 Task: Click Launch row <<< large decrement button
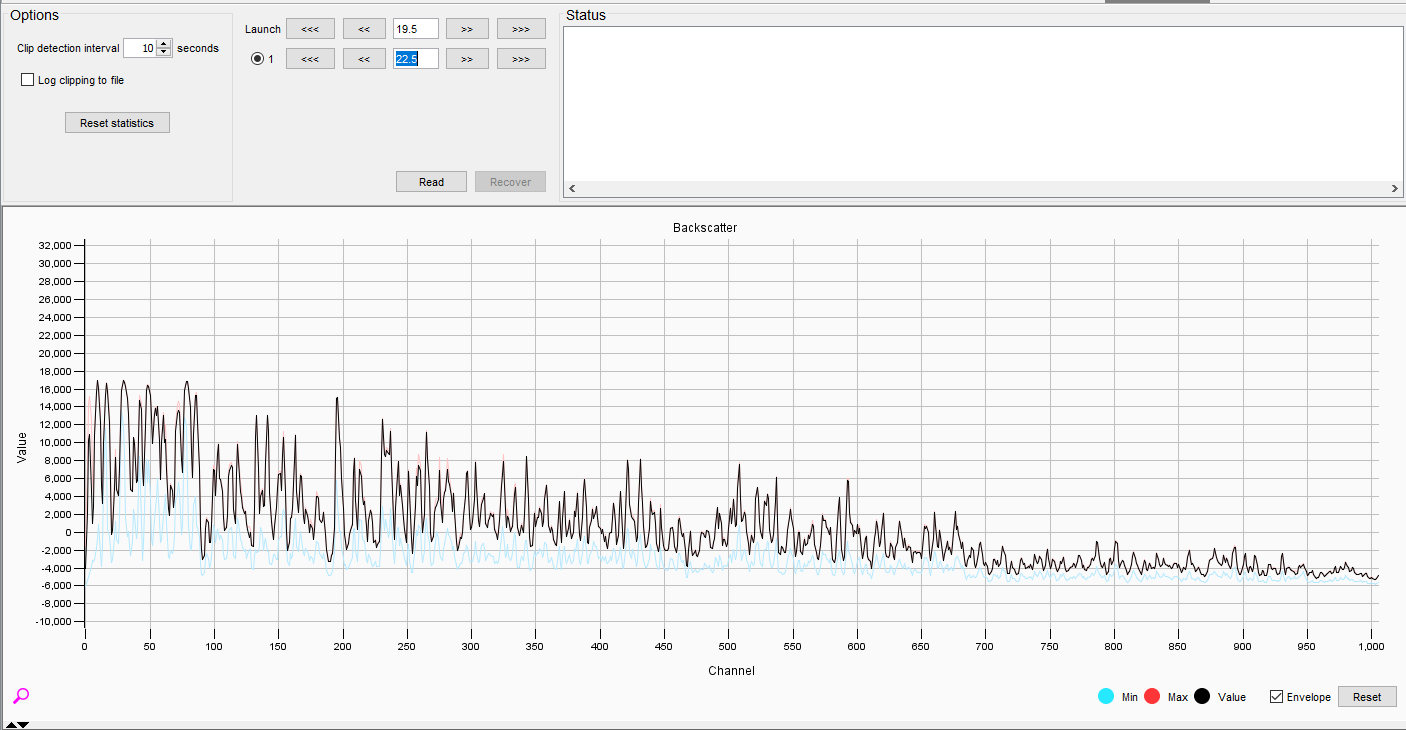click(x=310, y=29)
